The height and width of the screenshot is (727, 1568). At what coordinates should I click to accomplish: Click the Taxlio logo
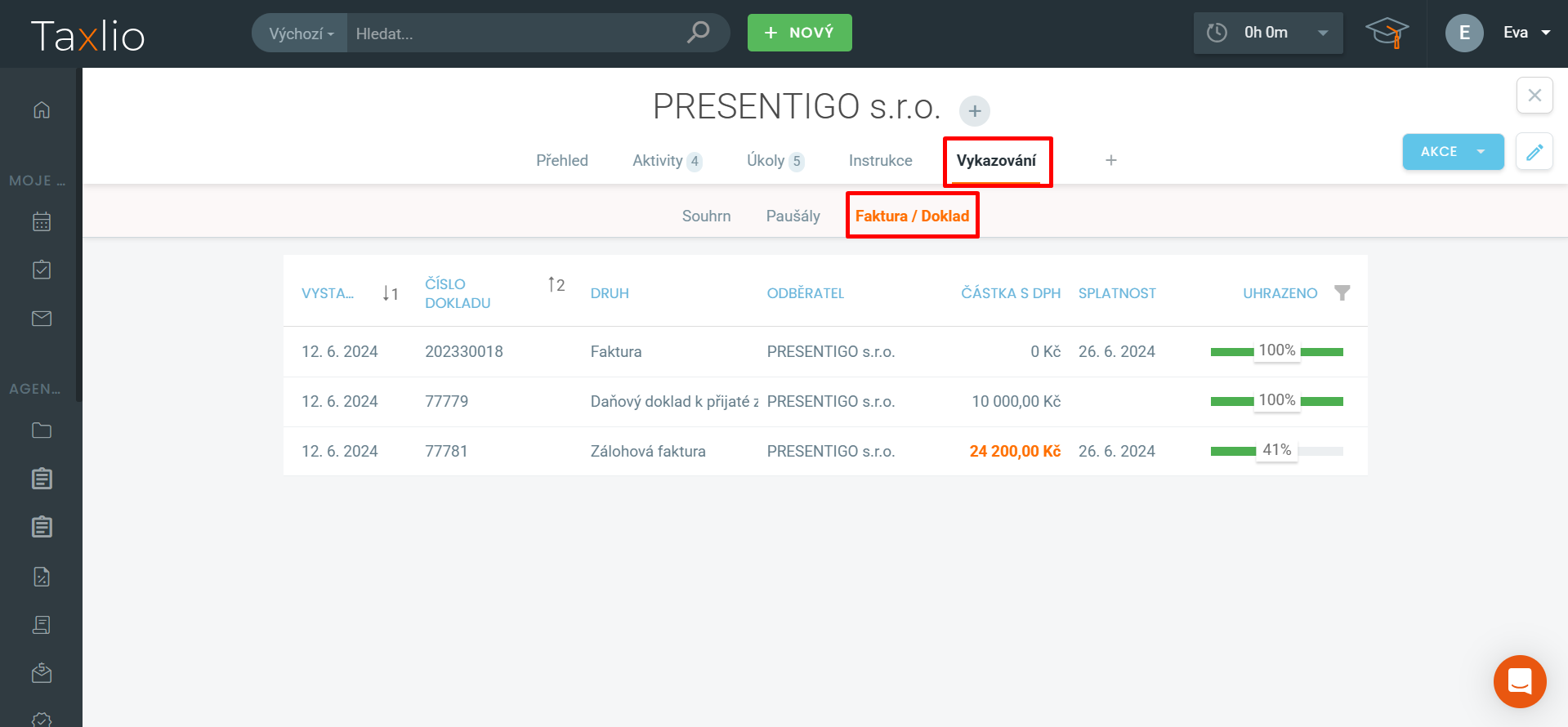[88, 36]
